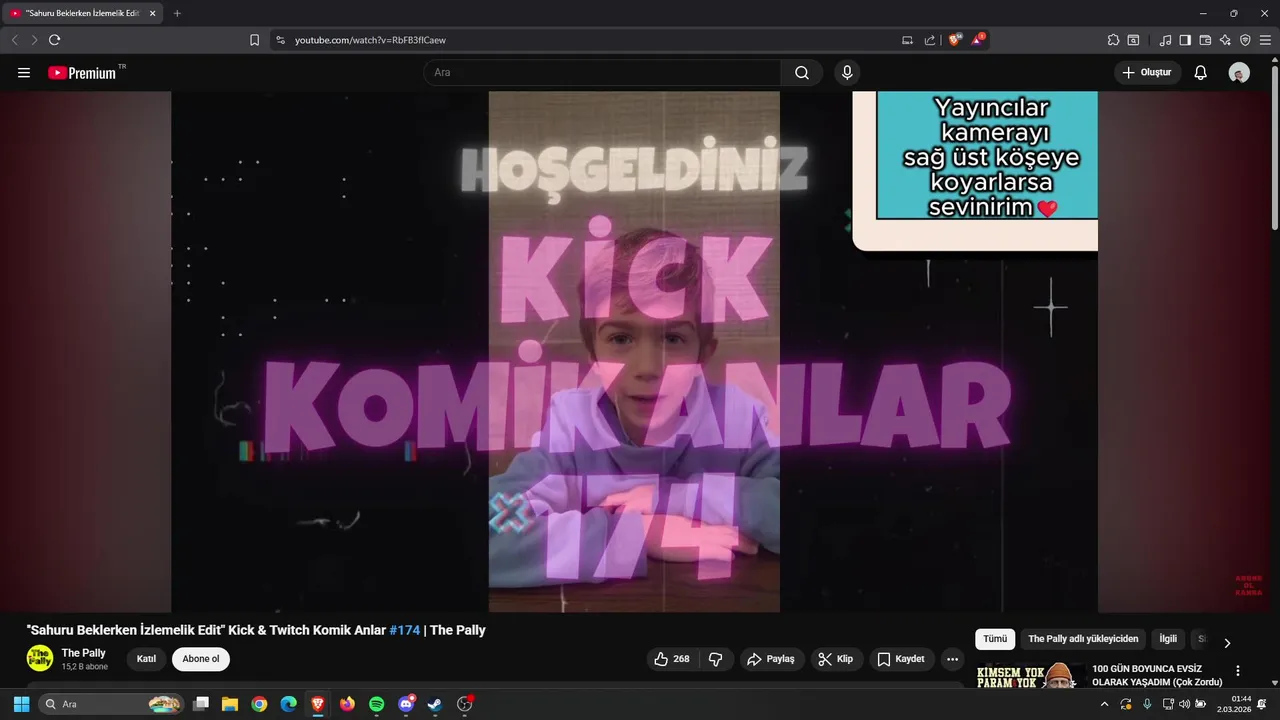Open the #174 hashtag link in title

pyautogui.click(x=405, y=630)
